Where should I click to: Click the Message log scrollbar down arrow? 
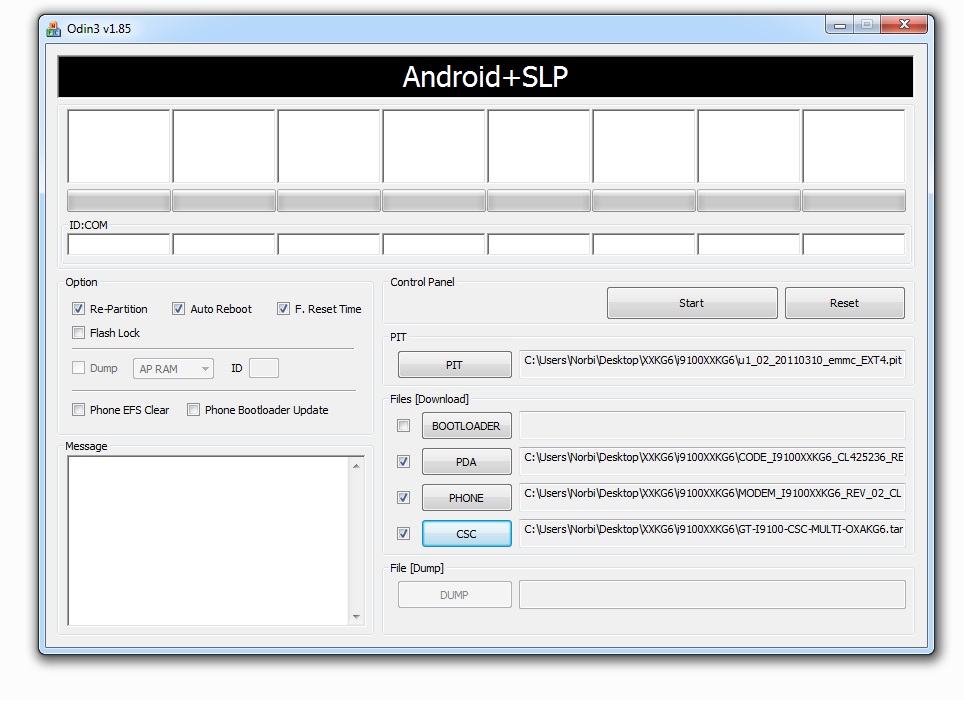[x=357, y=617]
